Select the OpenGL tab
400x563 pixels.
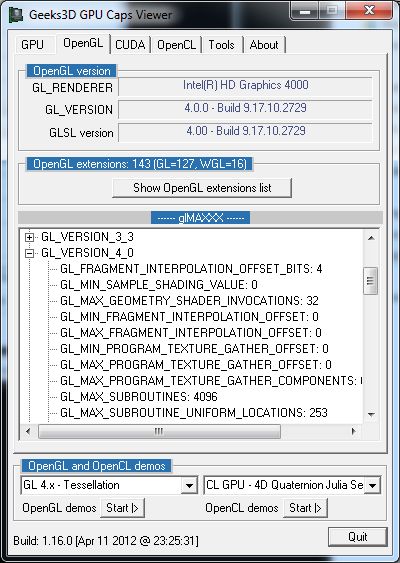(x=83, y=43)
